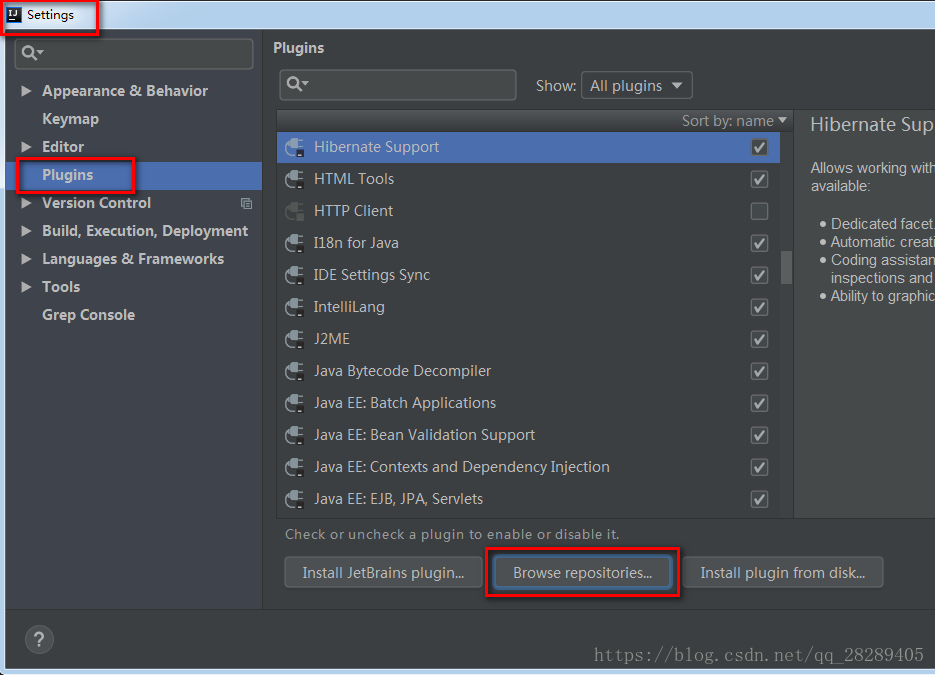Open the Grep Console settings
This screenshot has width=935, height=675.
(x=88, y=315)
